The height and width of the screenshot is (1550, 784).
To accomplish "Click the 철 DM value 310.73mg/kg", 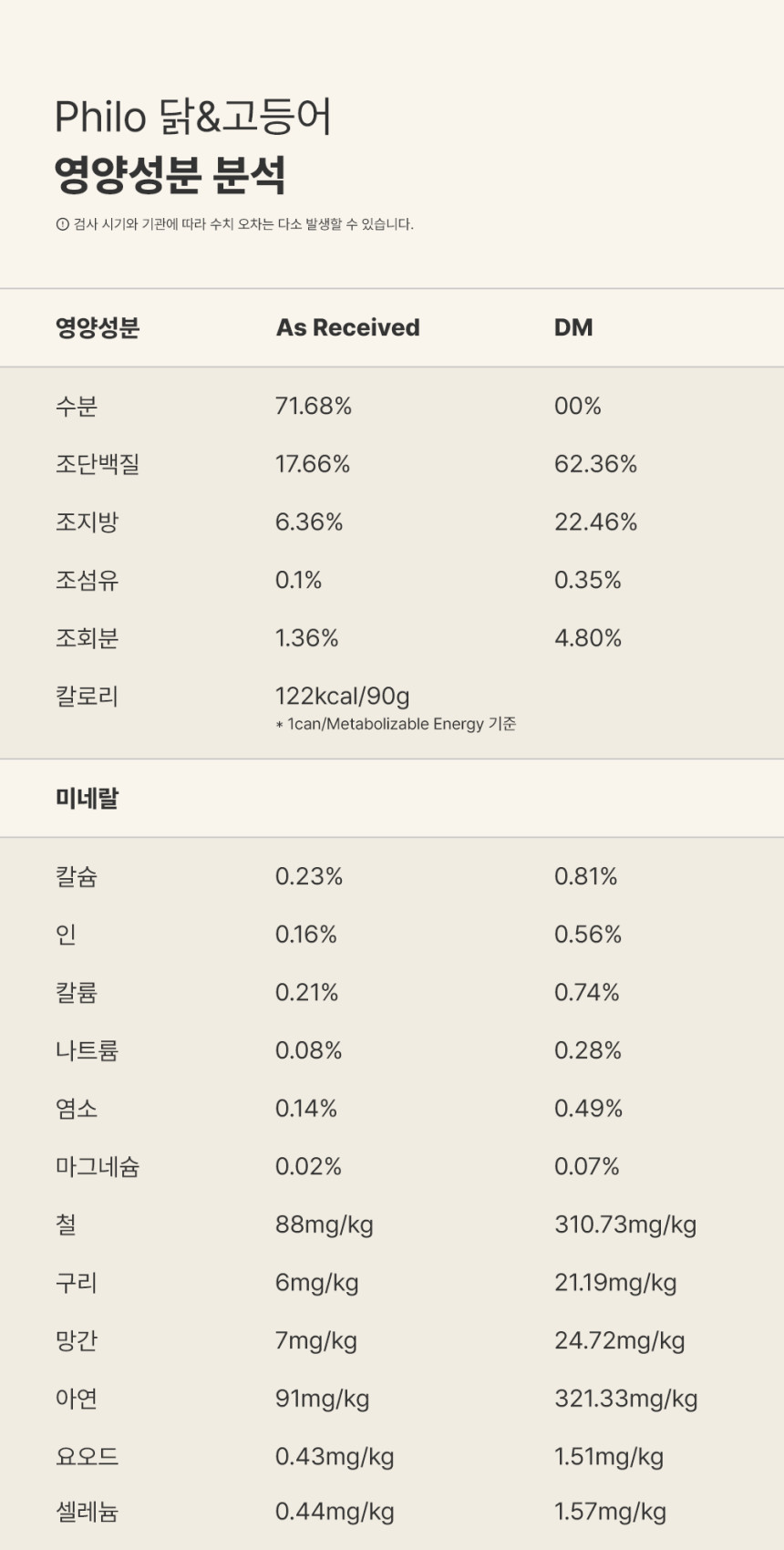I will [624, 1224].
